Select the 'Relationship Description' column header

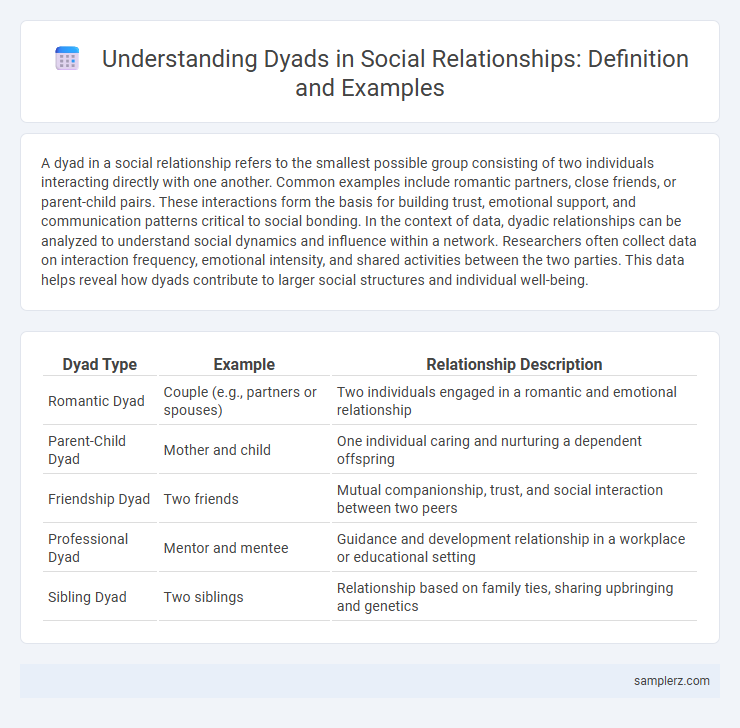pos(514,364)
